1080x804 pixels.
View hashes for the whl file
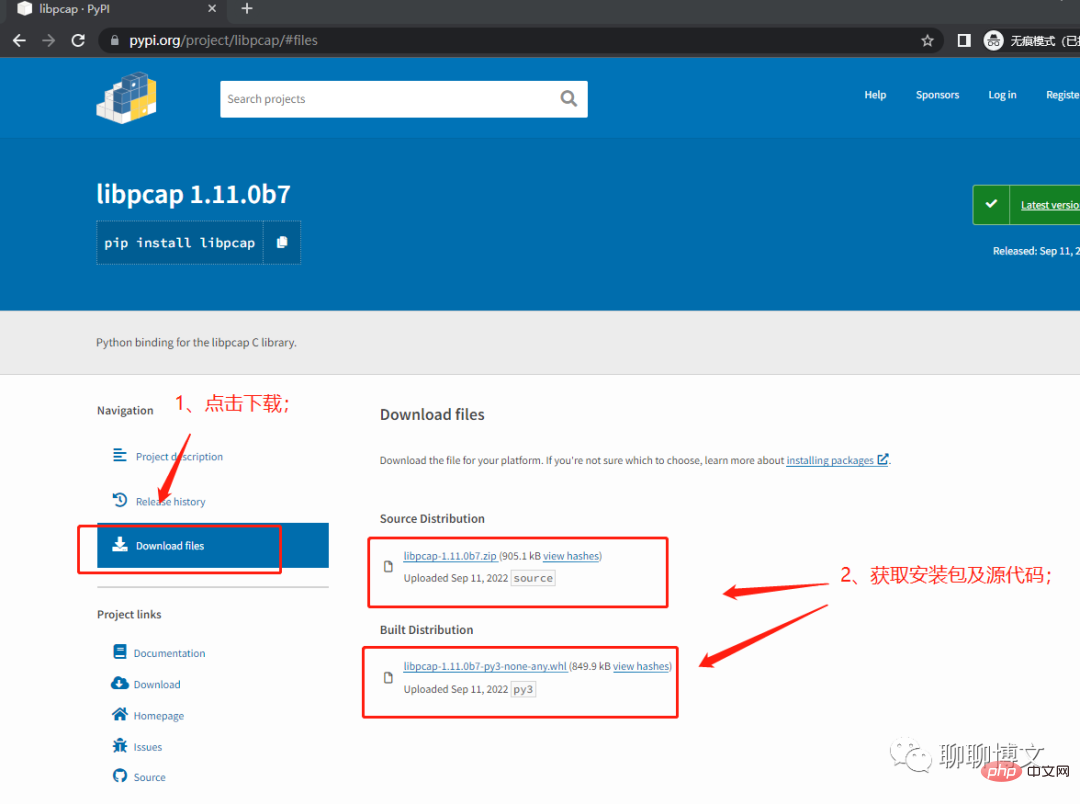[641, 666]
